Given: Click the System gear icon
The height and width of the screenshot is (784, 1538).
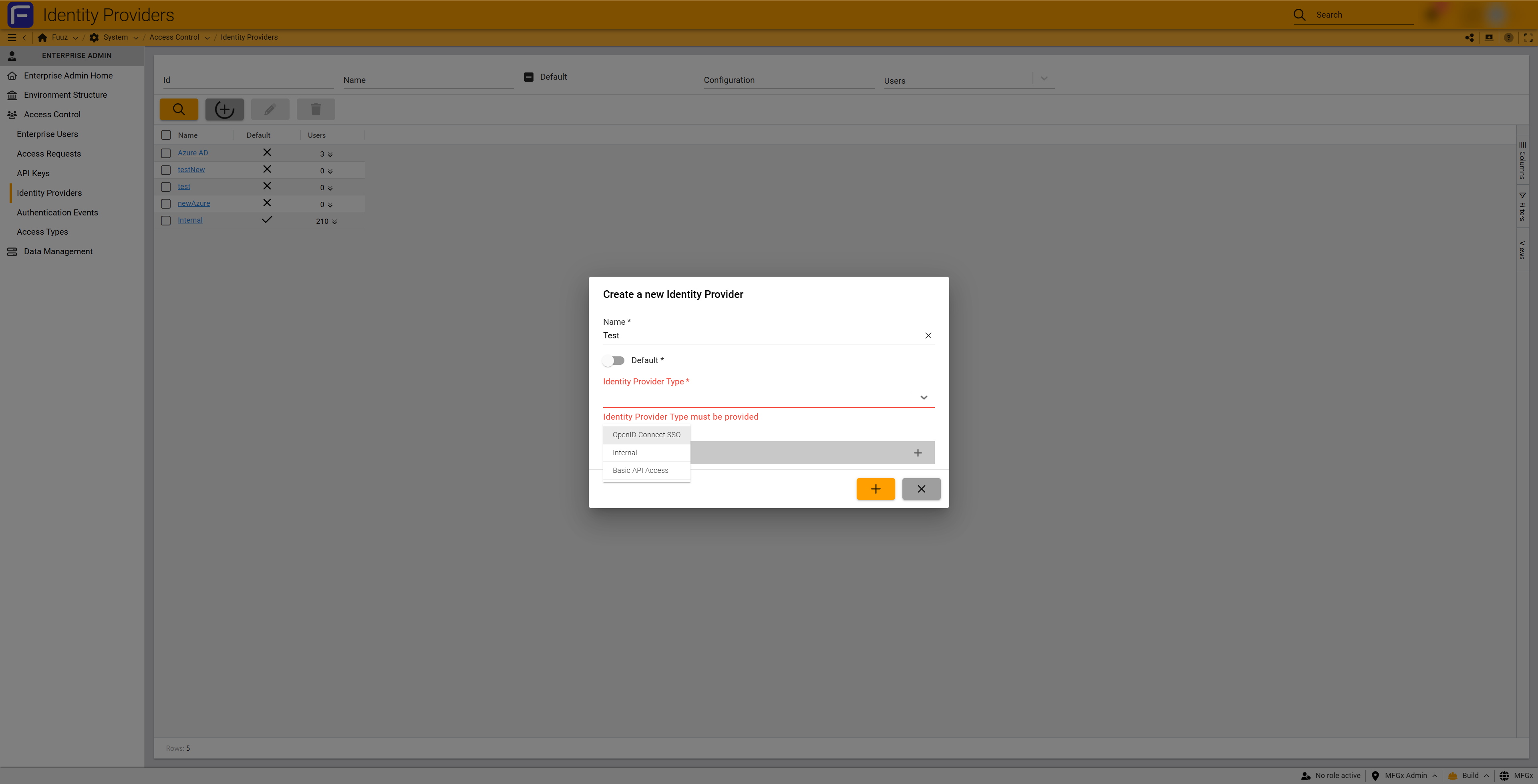Looking at the screenshot, I should 95,37.
